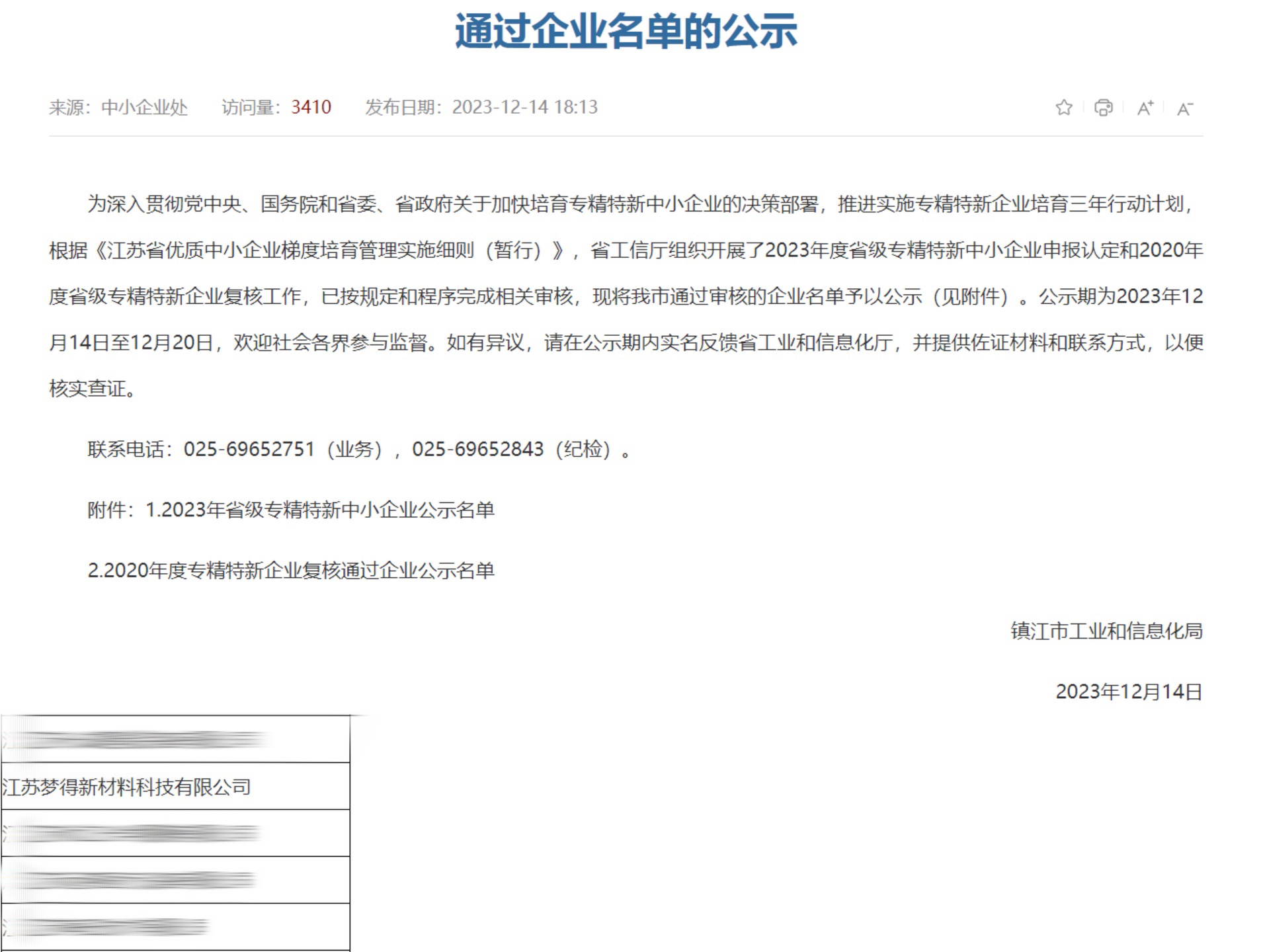The height and width of the screenshot is (952, 1265).
Task: Click business phone number 025-69652751
Action: 249,450
